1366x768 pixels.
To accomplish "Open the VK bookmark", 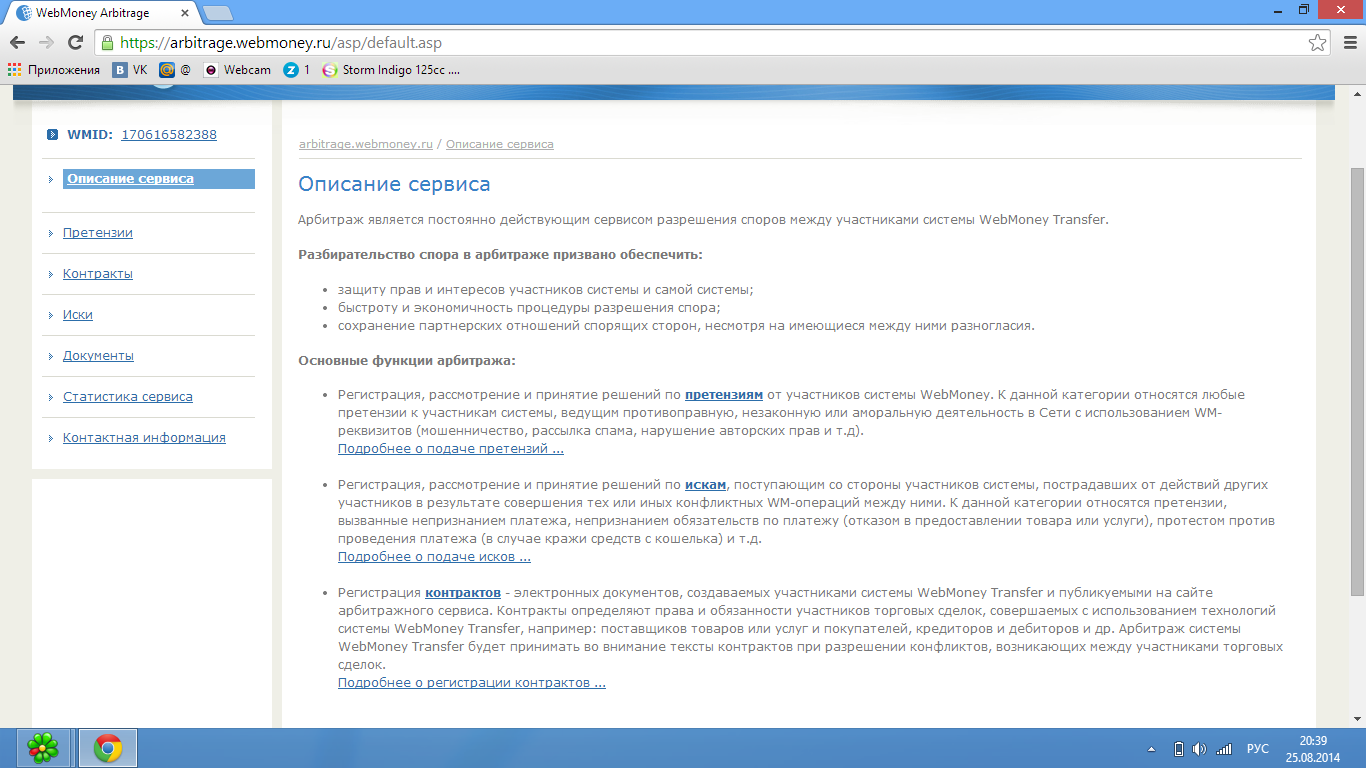I will (130, 70).
